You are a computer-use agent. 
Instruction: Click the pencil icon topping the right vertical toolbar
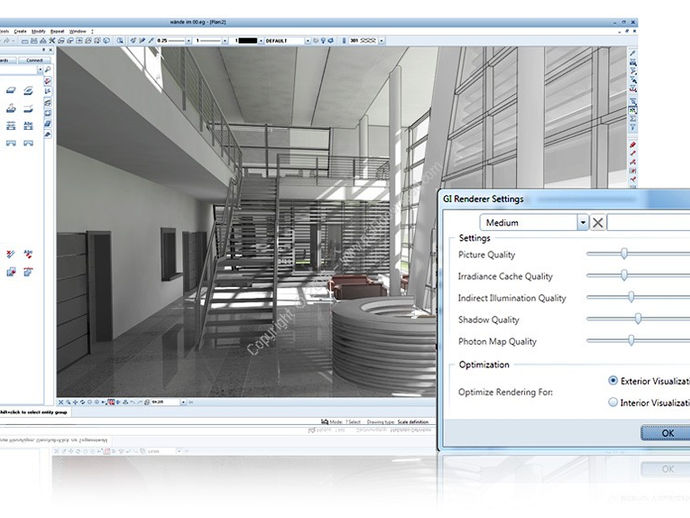(632, 53)
